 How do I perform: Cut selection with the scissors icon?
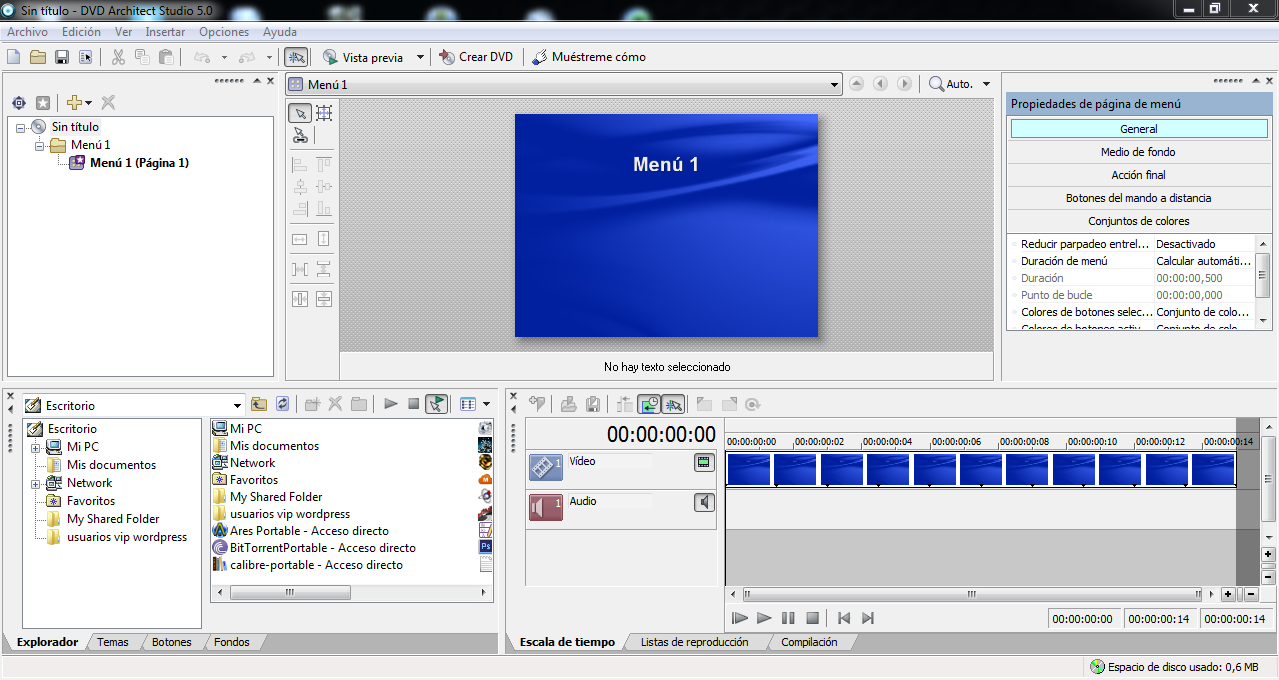pyautogui.click(x=118, y=57)
